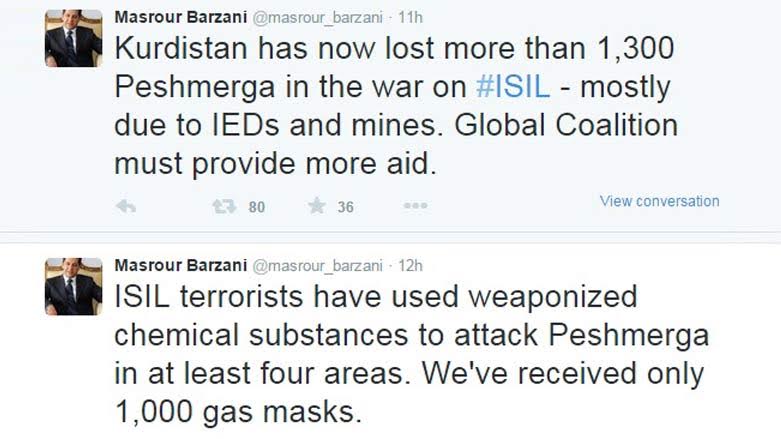Reply to the tweet about 1,300 Peshmerga
This screenshot has height=439, width=781.
pyautogui.click(x=126, y=206)
